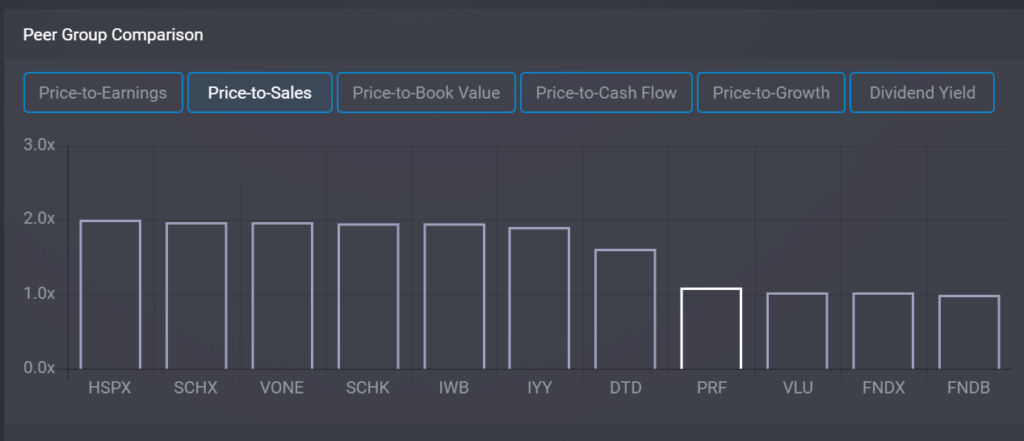This screenshot has width=1024, height=441.
Task: Select the highlighted white PRF bar
Action: 711,329
